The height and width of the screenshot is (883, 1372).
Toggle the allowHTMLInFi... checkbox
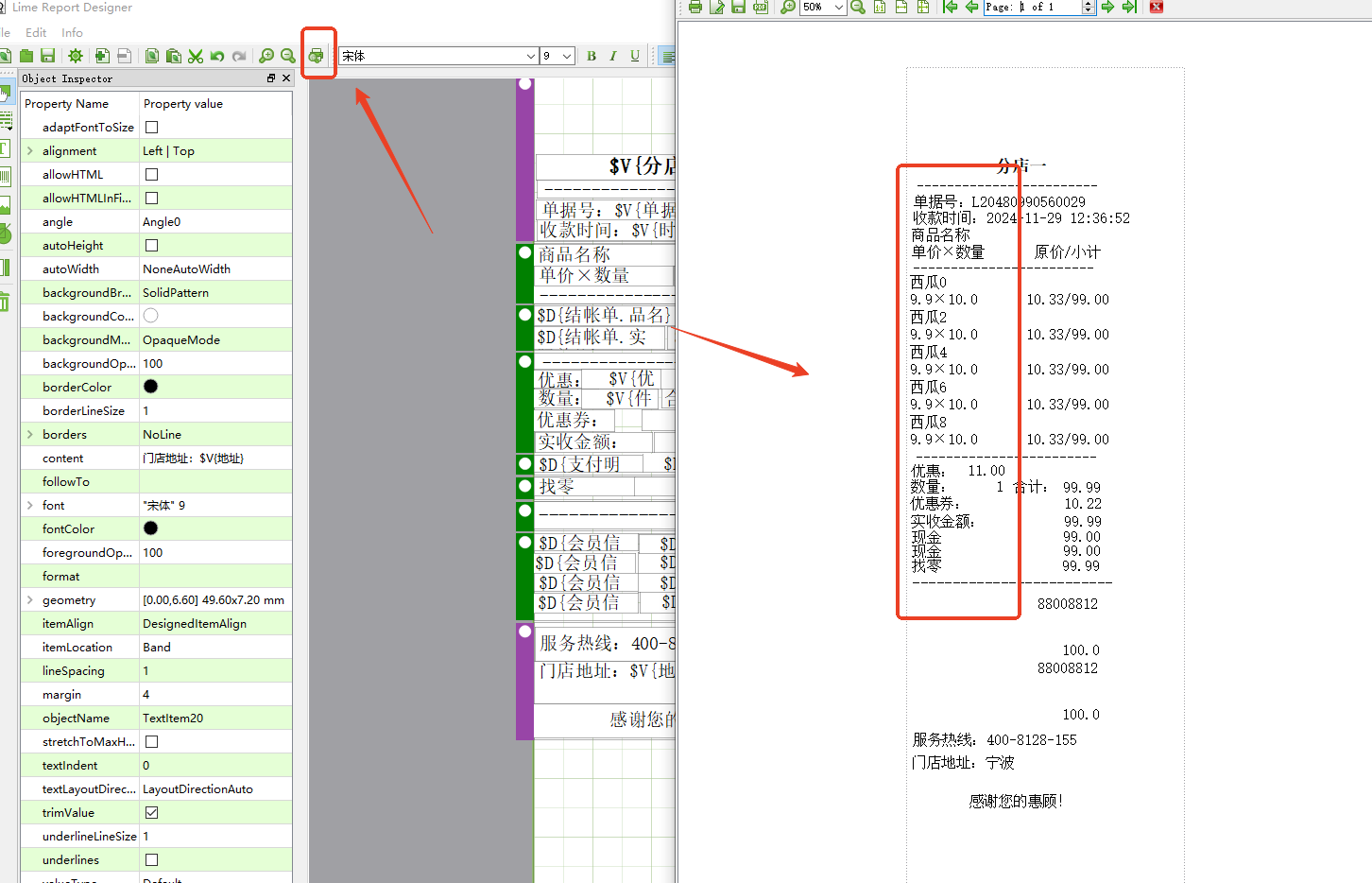point(151,198)
